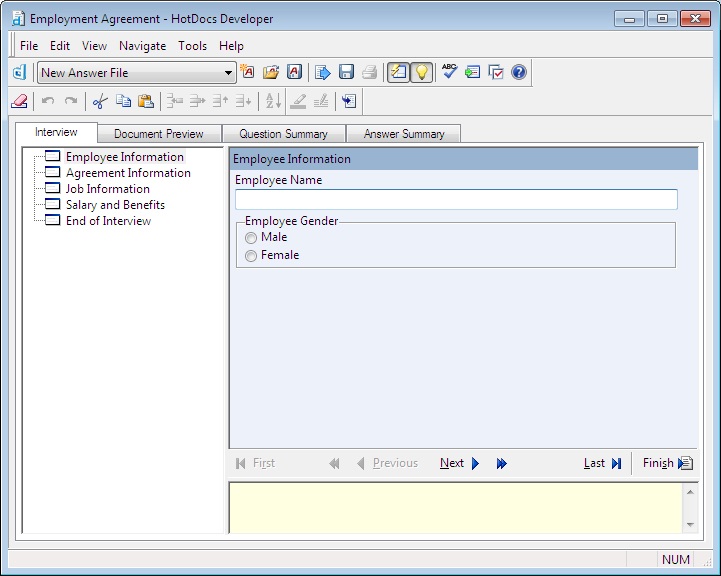Switch to Question Summary tab
This screenshot has width=721, height=576.
click(283, 134)
